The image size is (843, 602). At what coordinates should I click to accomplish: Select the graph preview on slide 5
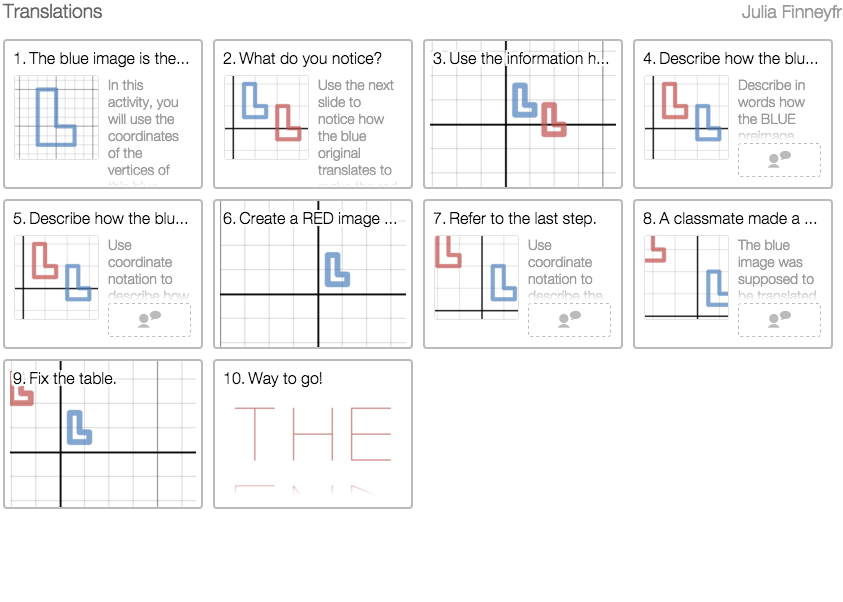[x=57, y=277]
